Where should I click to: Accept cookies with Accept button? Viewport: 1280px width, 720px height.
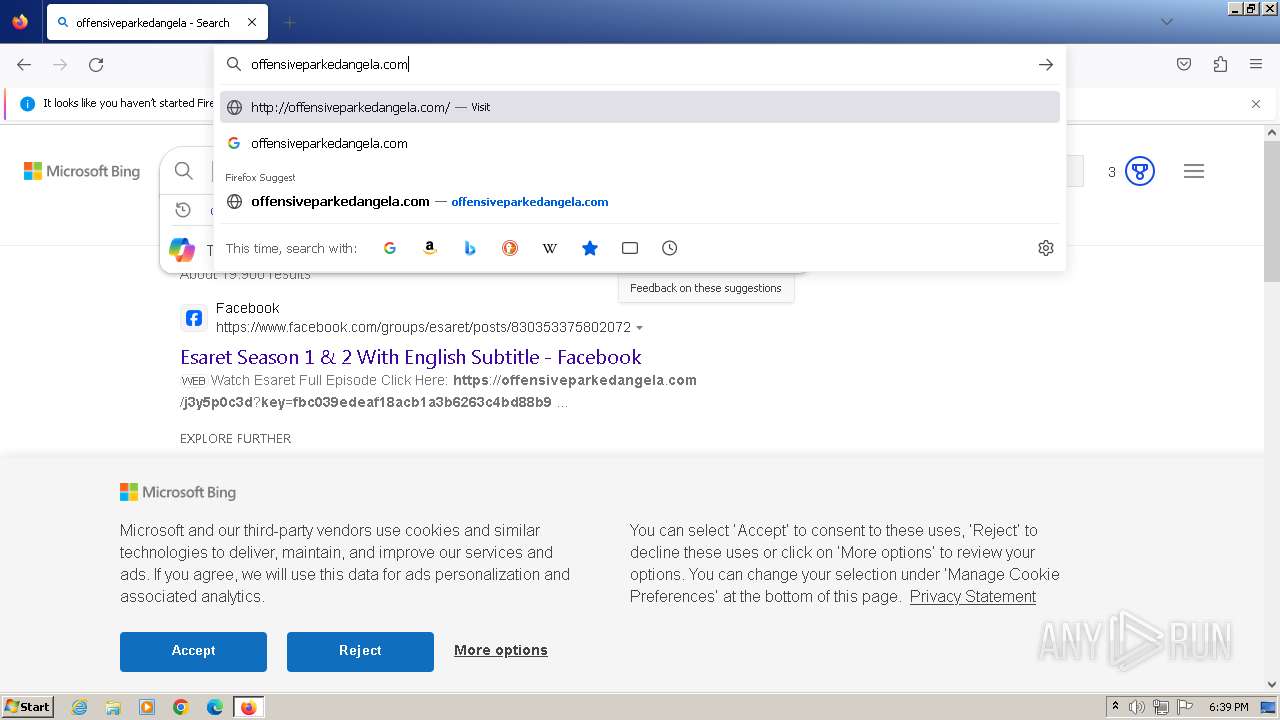pyautogui.click(x=193, y=651)
